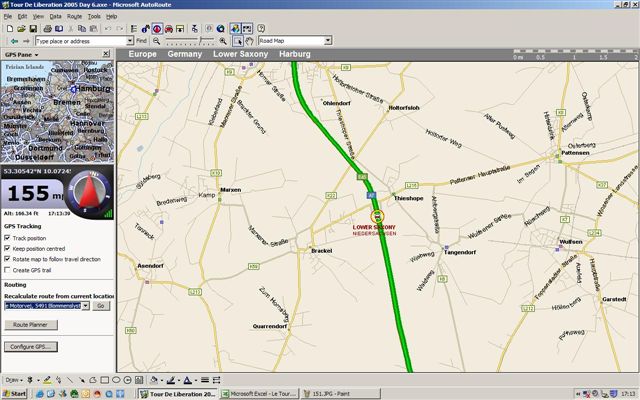Click the Harburg breadcrumb link
Image resolution: width=640 pixels, height=400 pixels.
[x=295, y=54]
